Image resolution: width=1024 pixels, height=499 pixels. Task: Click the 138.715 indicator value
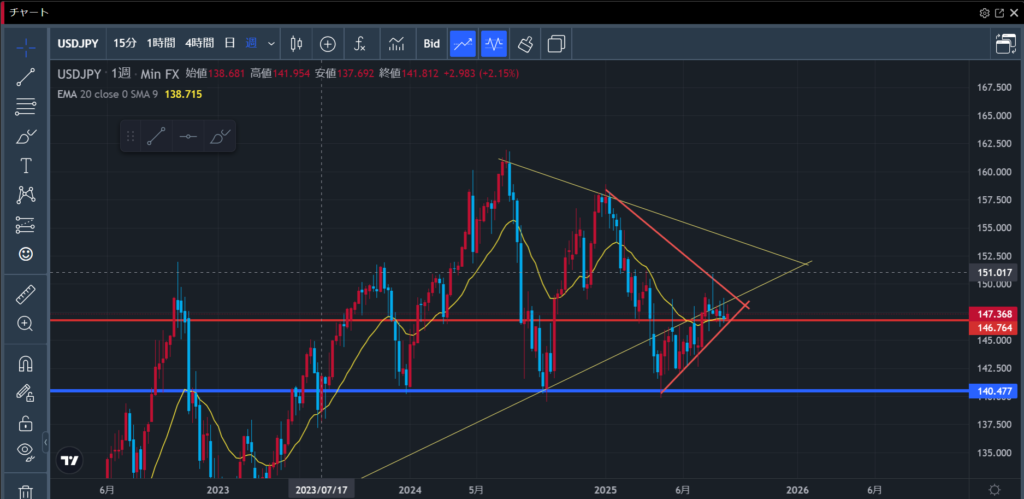click(184, 94)
